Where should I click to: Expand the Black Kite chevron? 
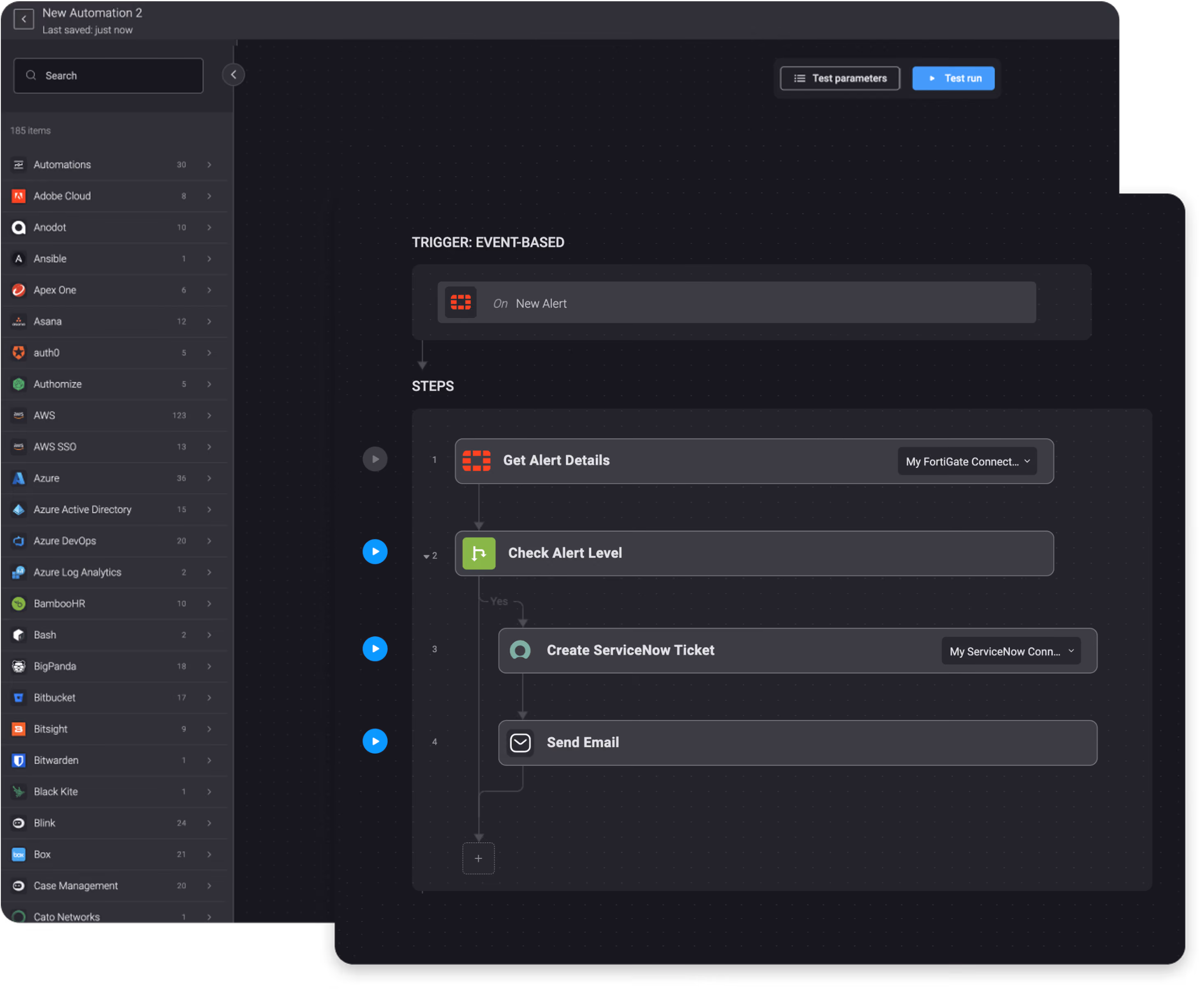[x=210, y=791]
